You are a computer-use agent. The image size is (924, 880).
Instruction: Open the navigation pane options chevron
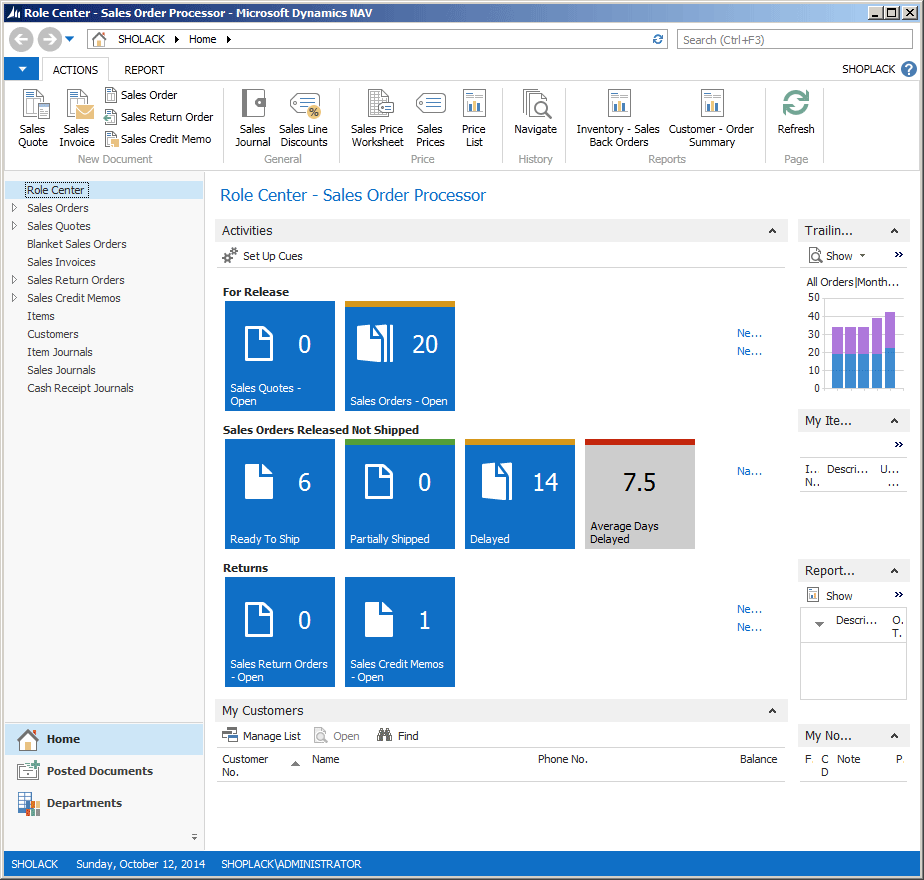[194, 837]
